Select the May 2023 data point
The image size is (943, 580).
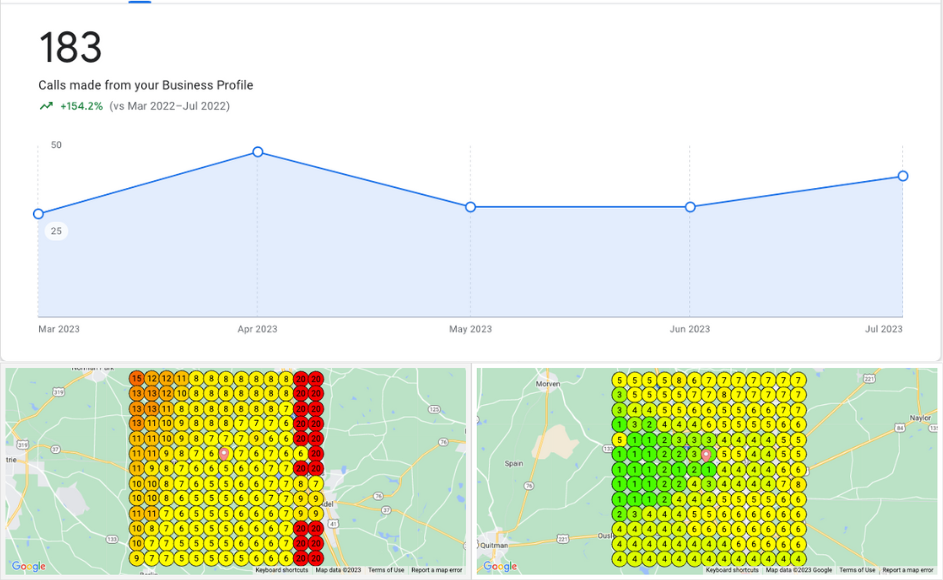click(x=470, y=207)
